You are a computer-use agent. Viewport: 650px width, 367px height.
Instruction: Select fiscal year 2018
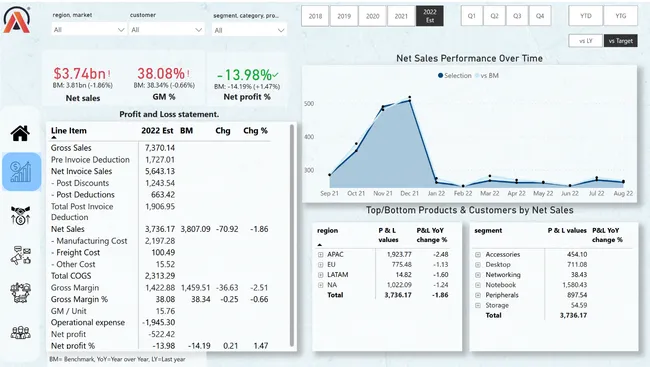[x=315, y=16]
